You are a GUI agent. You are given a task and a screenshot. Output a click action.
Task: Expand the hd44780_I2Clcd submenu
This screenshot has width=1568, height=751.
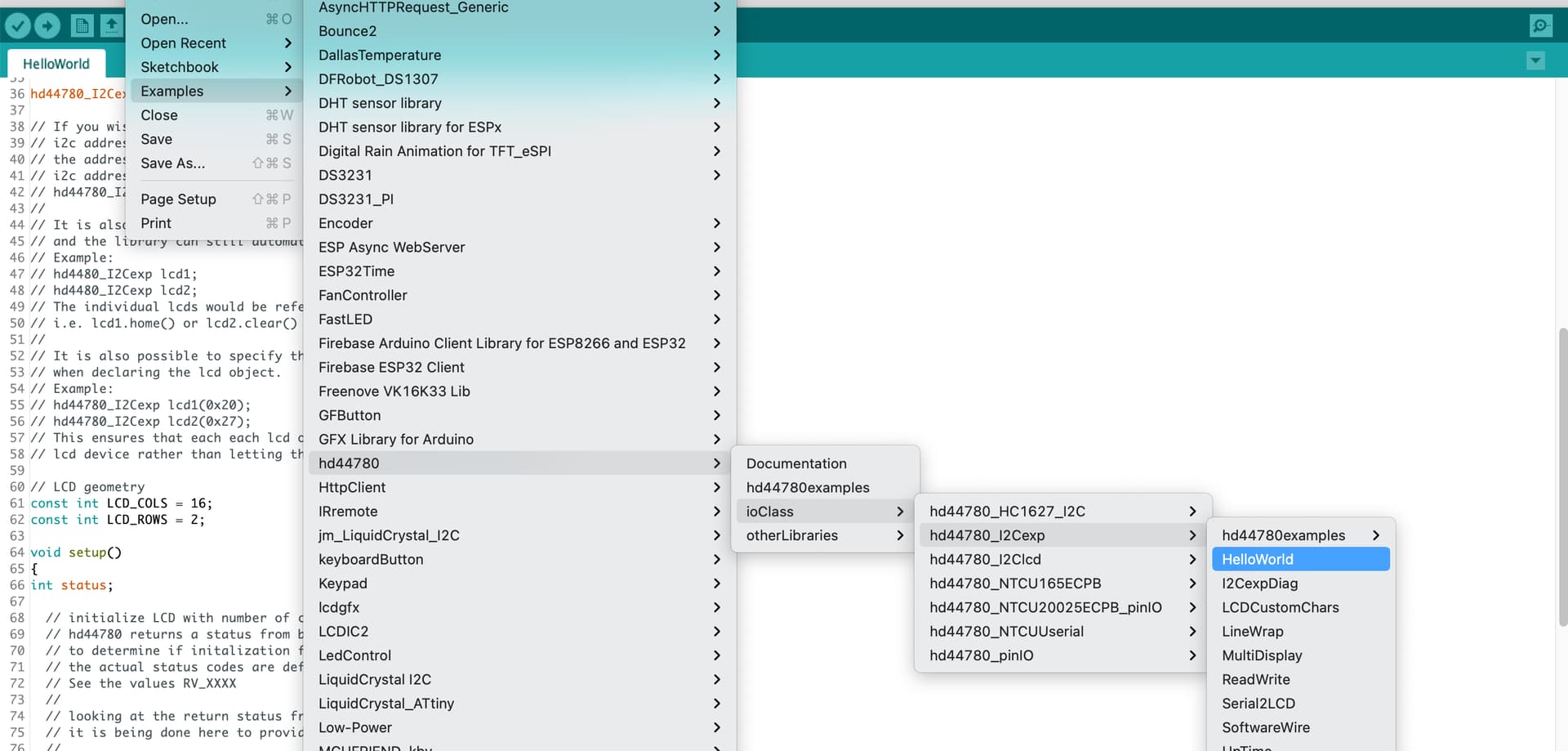[x=1063, y=560]
